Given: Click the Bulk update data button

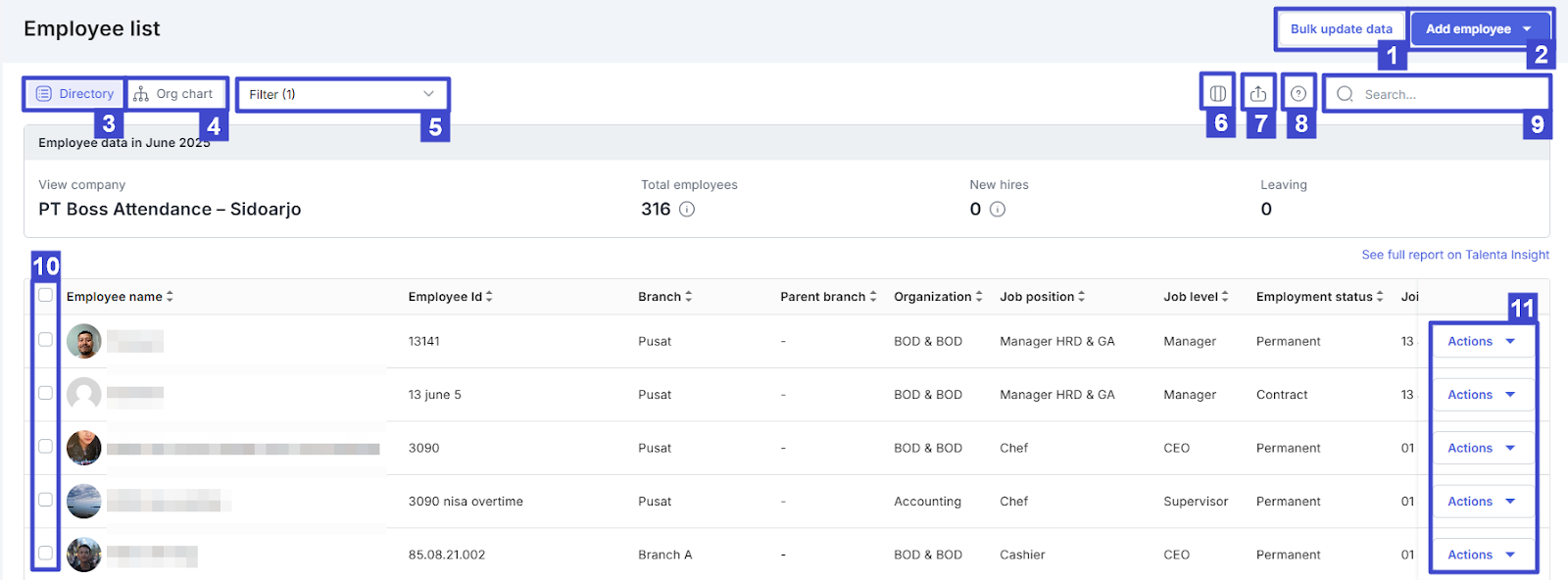Looking at the screenshot, I should [x=1341, y=29].
